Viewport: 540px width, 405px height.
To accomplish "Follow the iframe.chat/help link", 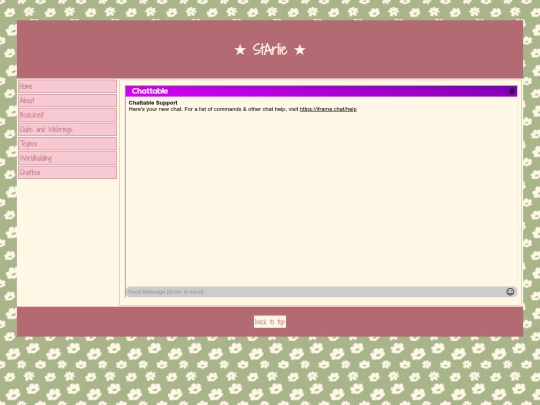I will pyautogui.click(x=328, y=109).
